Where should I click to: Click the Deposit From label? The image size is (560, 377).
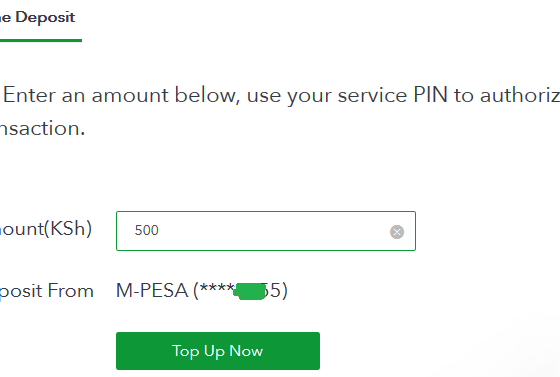point(46,291)
